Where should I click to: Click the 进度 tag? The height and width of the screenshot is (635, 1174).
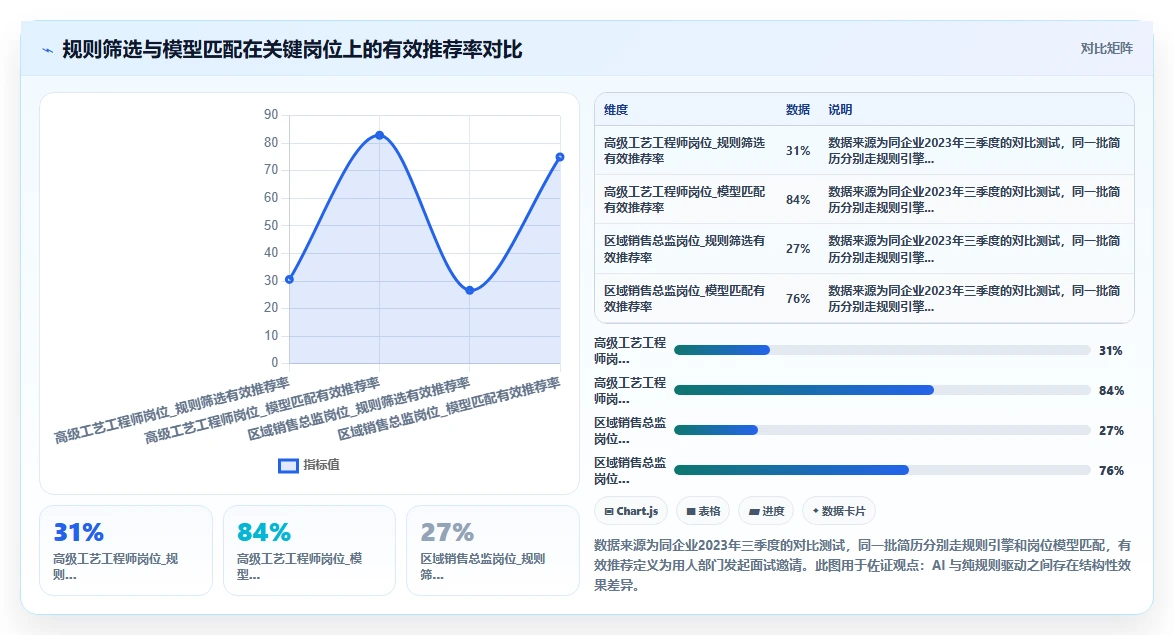coord(766,511)
